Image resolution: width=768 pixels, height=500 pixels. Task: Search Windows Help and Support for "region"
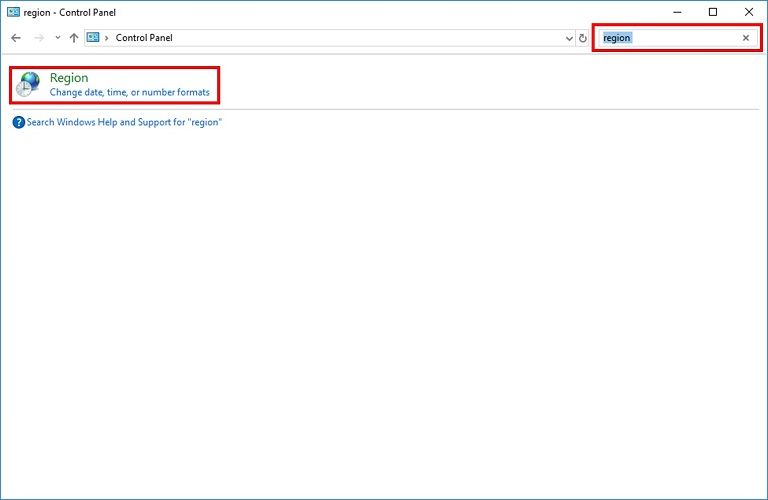tap(124, 122)
